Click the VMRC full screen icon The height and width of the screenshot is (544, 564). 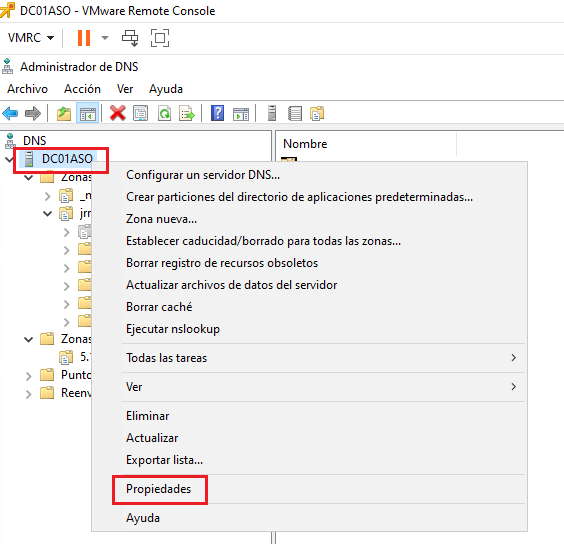click(x=160, y=38)
